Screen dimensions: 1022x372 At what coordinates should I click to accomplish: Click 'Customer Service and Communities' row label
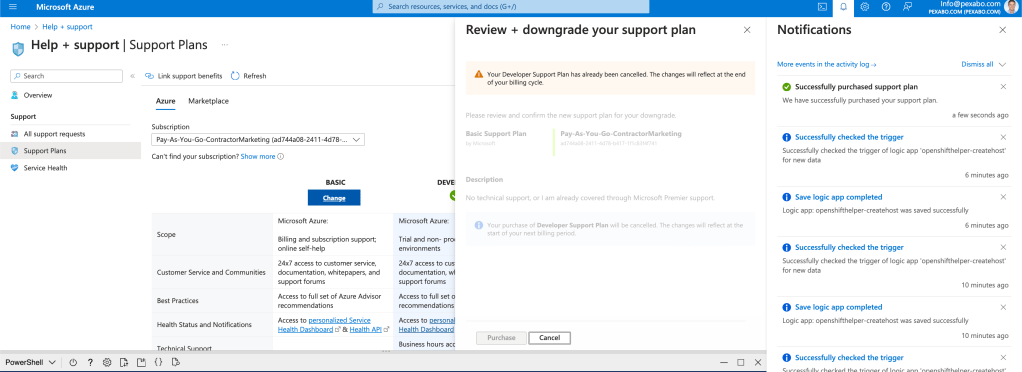[x=211, y=272]
